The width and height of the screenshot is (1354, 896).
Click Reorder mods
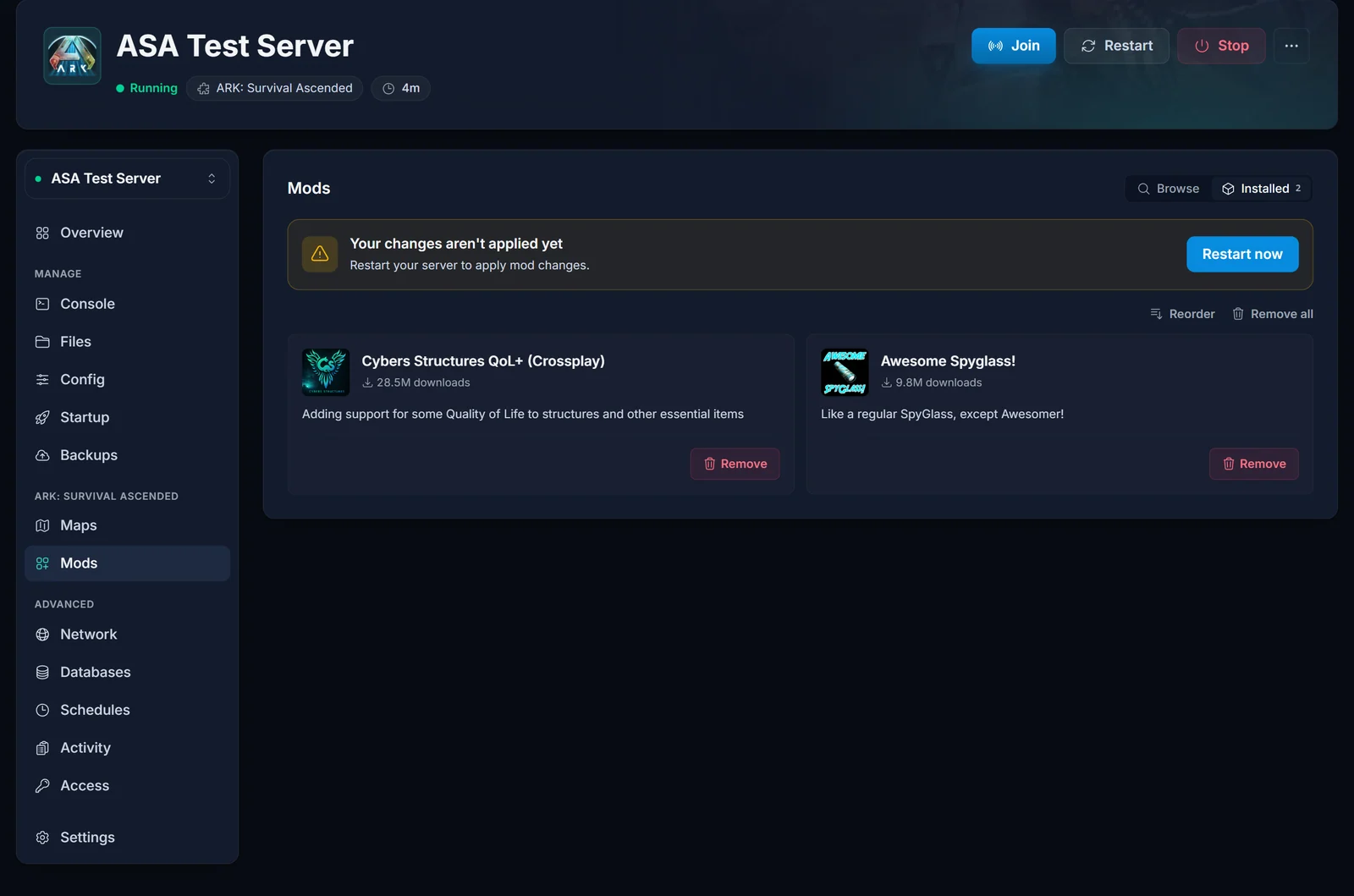(x=1182, y=314)
